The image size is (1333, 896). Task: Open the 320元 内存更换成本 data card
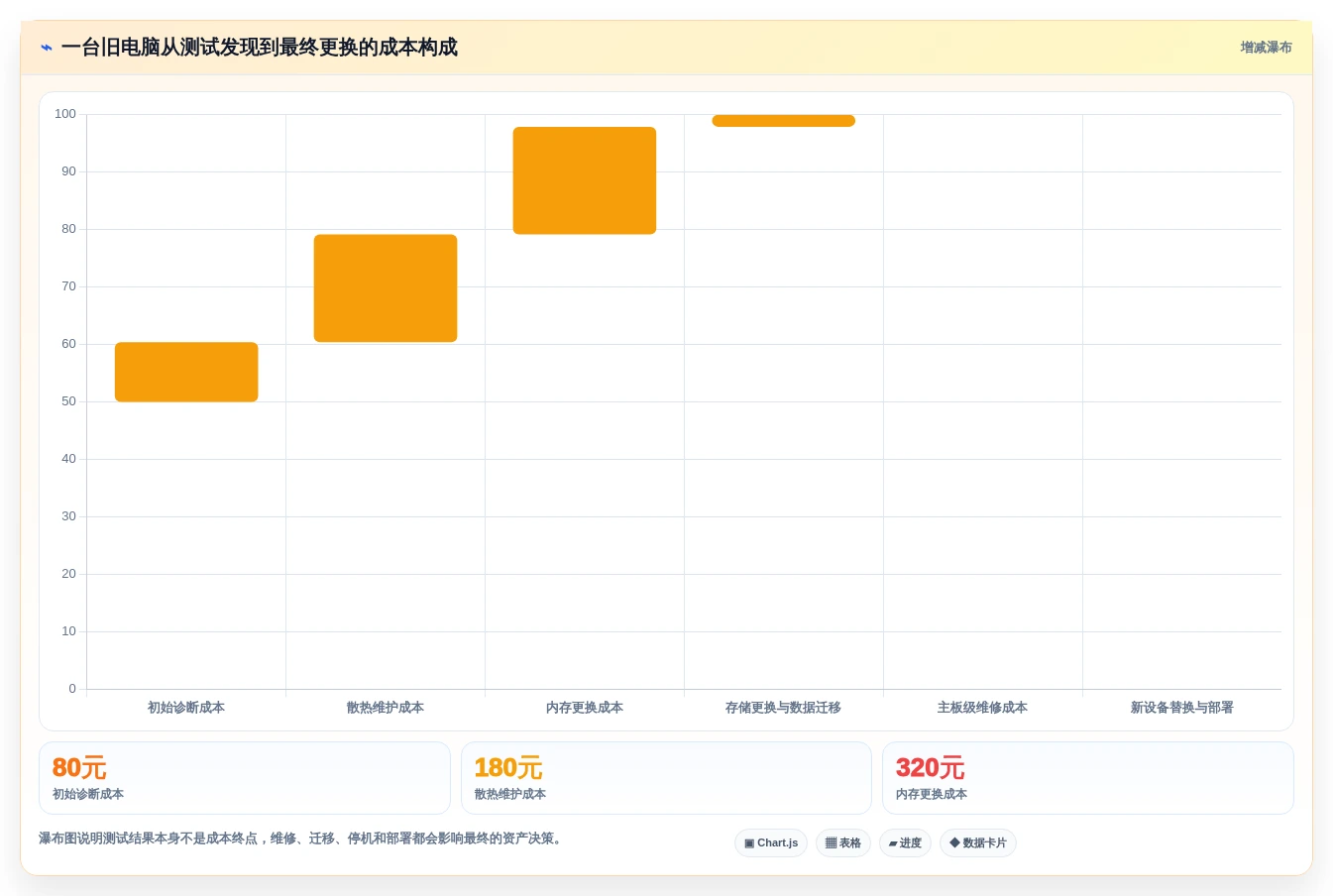[1088, 778]
